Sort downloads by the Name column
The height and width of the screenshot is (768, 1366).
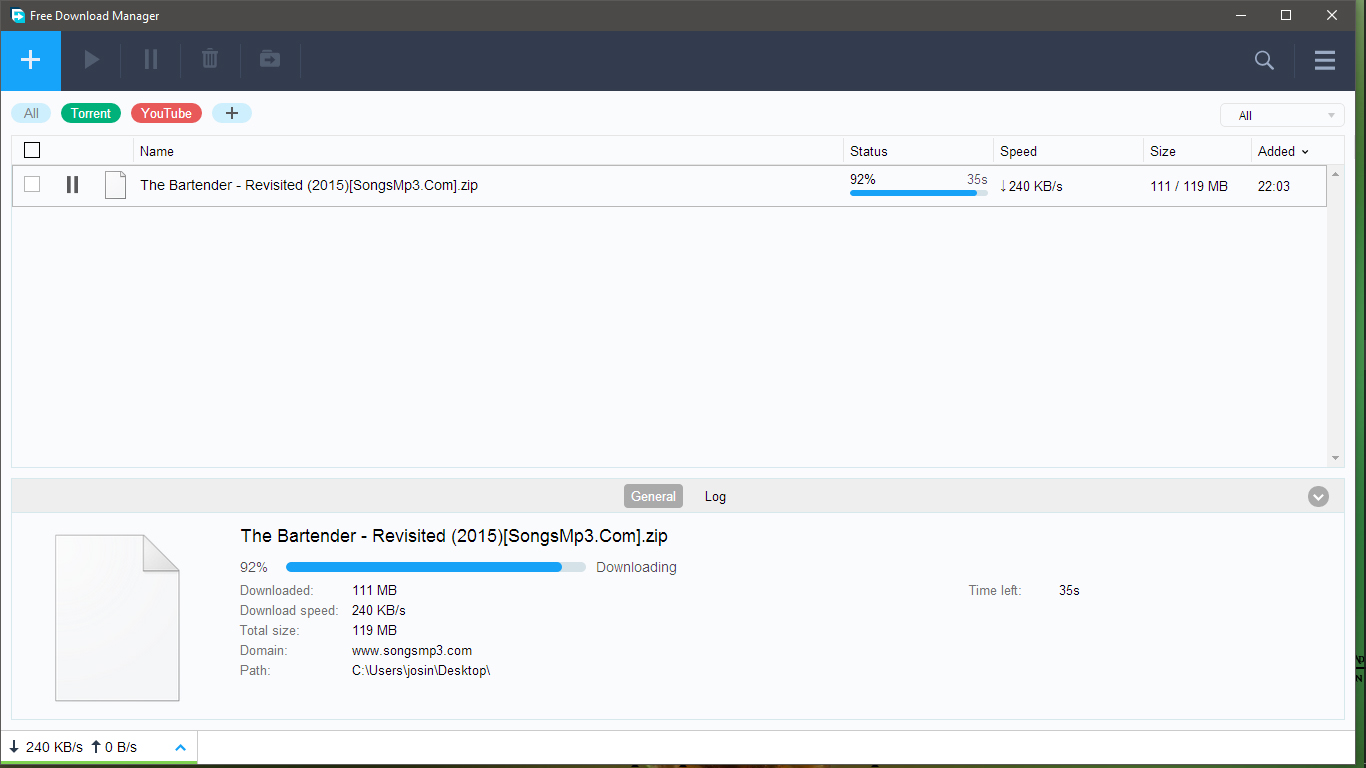coord(157,151)
